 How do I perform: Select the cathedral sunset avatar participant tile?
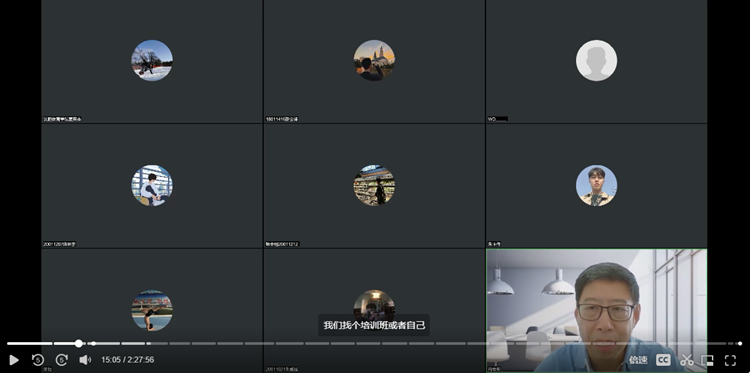click(x=374, y=61)
